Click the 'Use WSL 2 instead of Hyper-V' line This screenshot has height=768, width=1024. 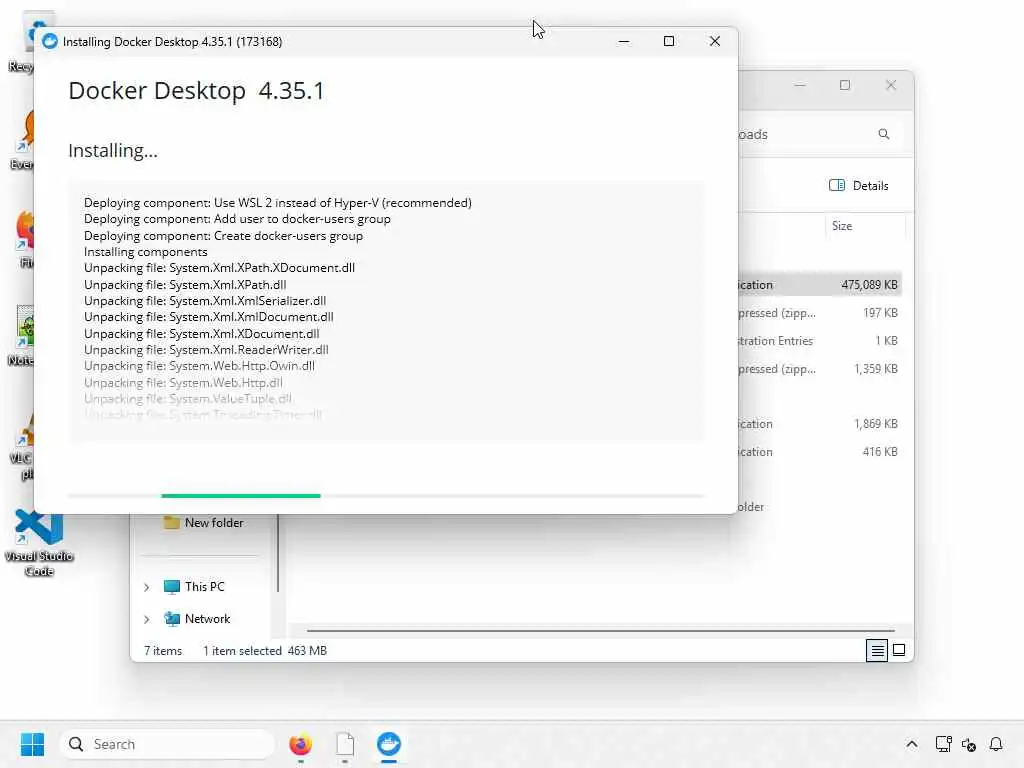click(278, 202)
